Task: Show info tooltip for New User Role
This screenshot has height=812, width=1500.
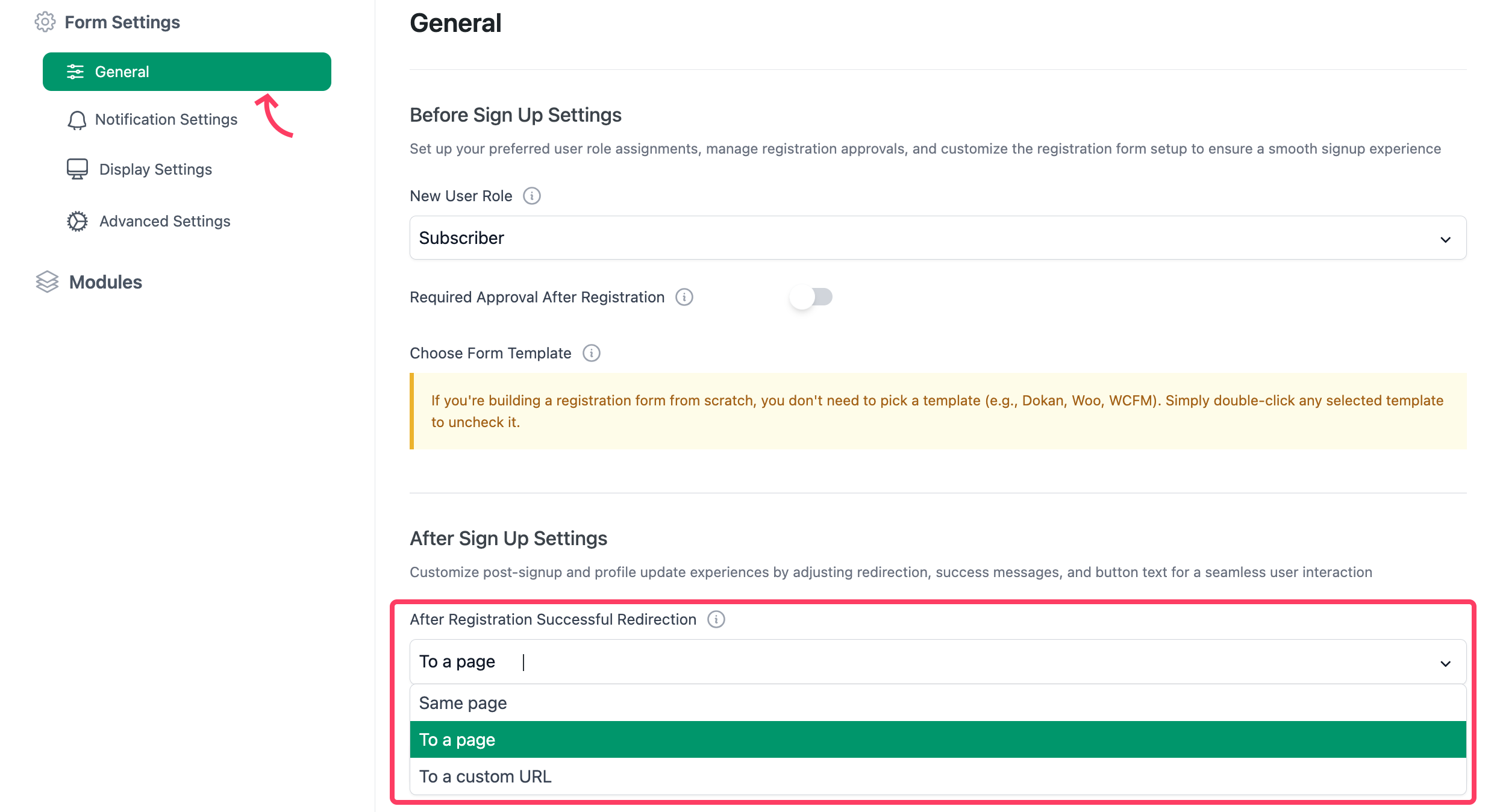Action: click(x=532, y=196)
